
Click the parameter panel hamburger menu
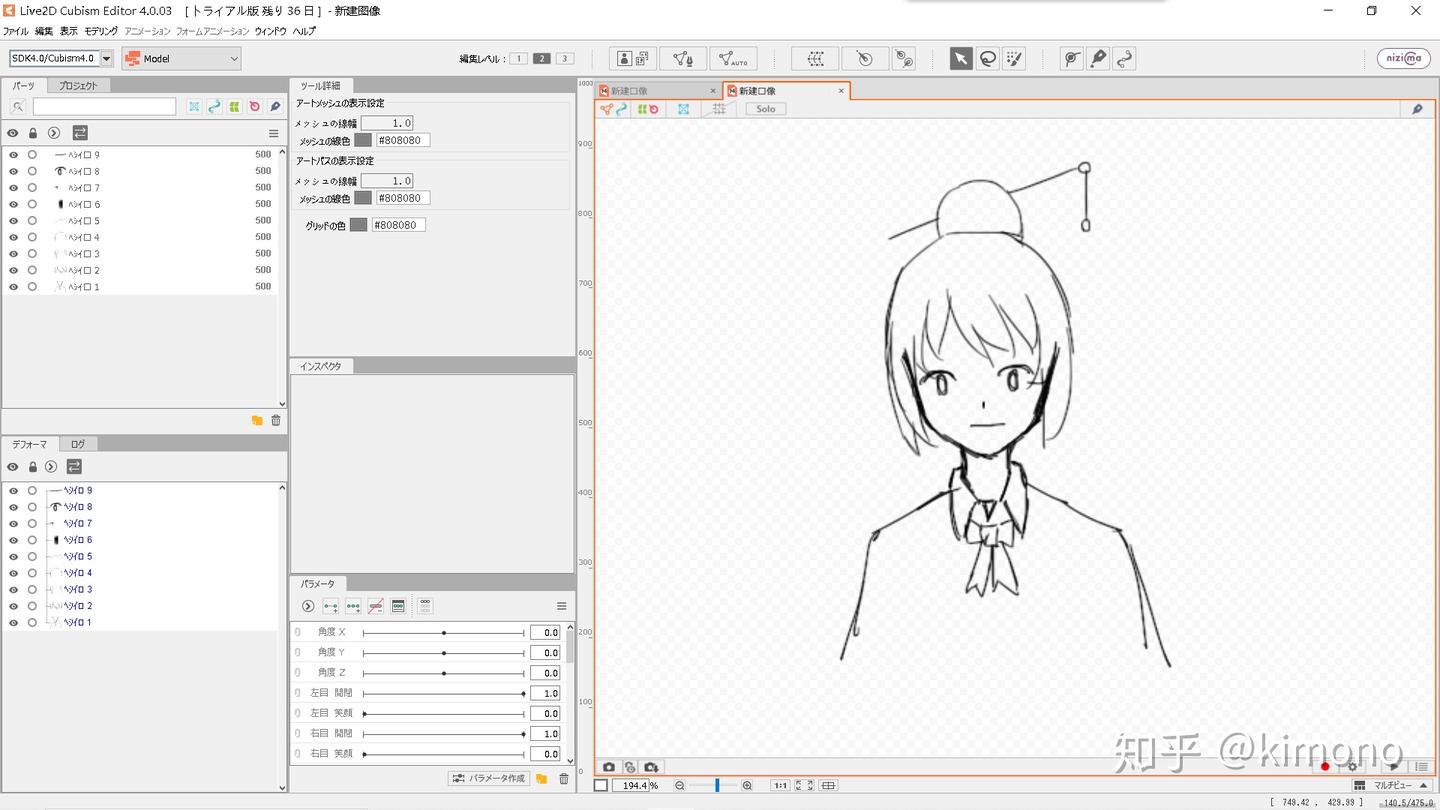[561, 607]
